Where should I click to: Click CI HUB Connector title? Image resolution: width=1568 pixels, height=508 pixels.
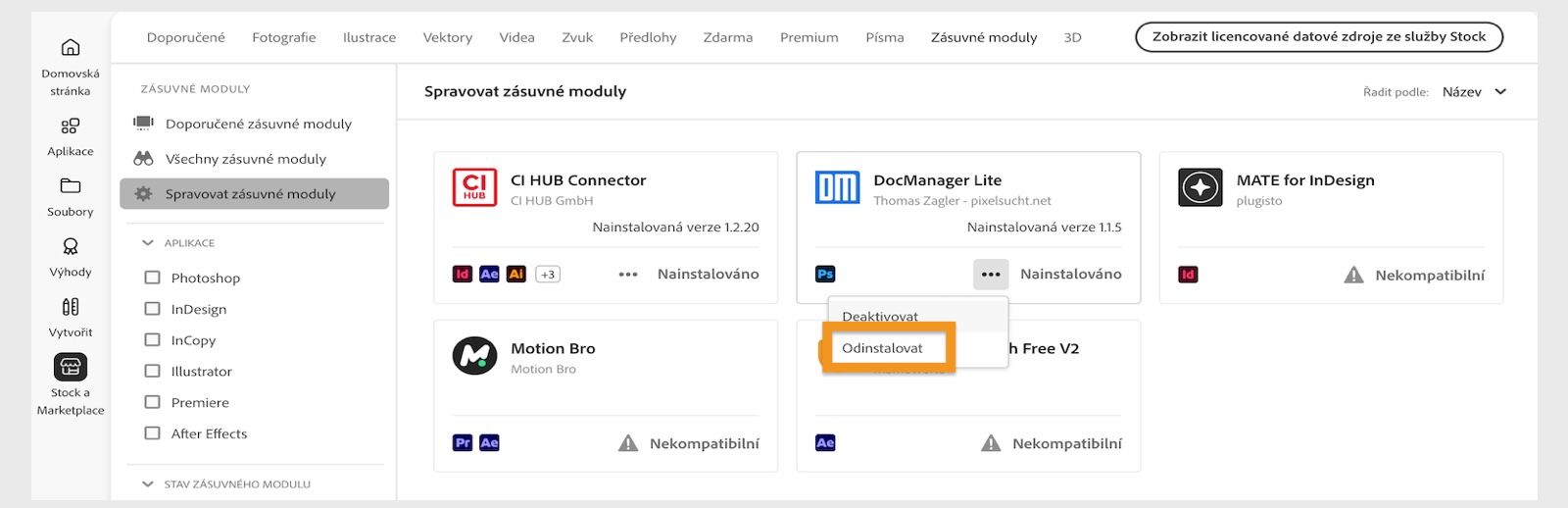(x=578, y=180)
